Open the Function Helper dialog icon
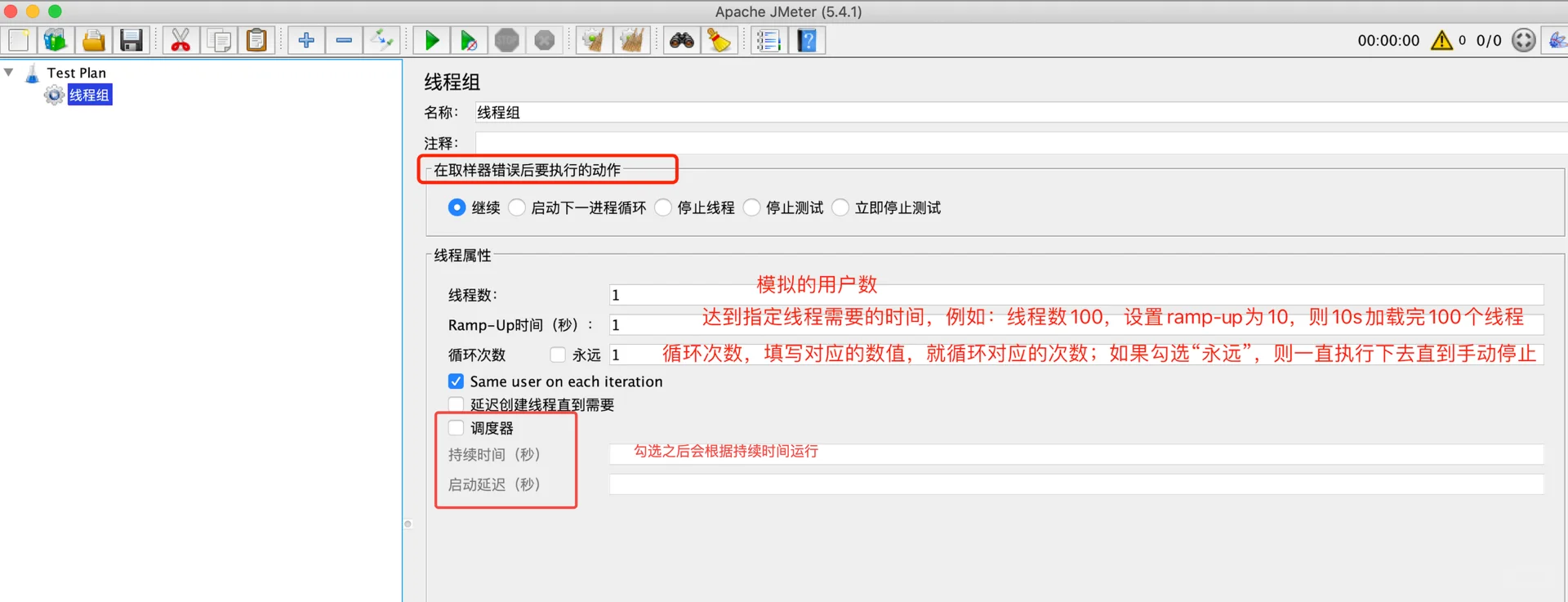Image resolution: width=1568 pixels, height=602 pixels. click(x=768, y=40)
